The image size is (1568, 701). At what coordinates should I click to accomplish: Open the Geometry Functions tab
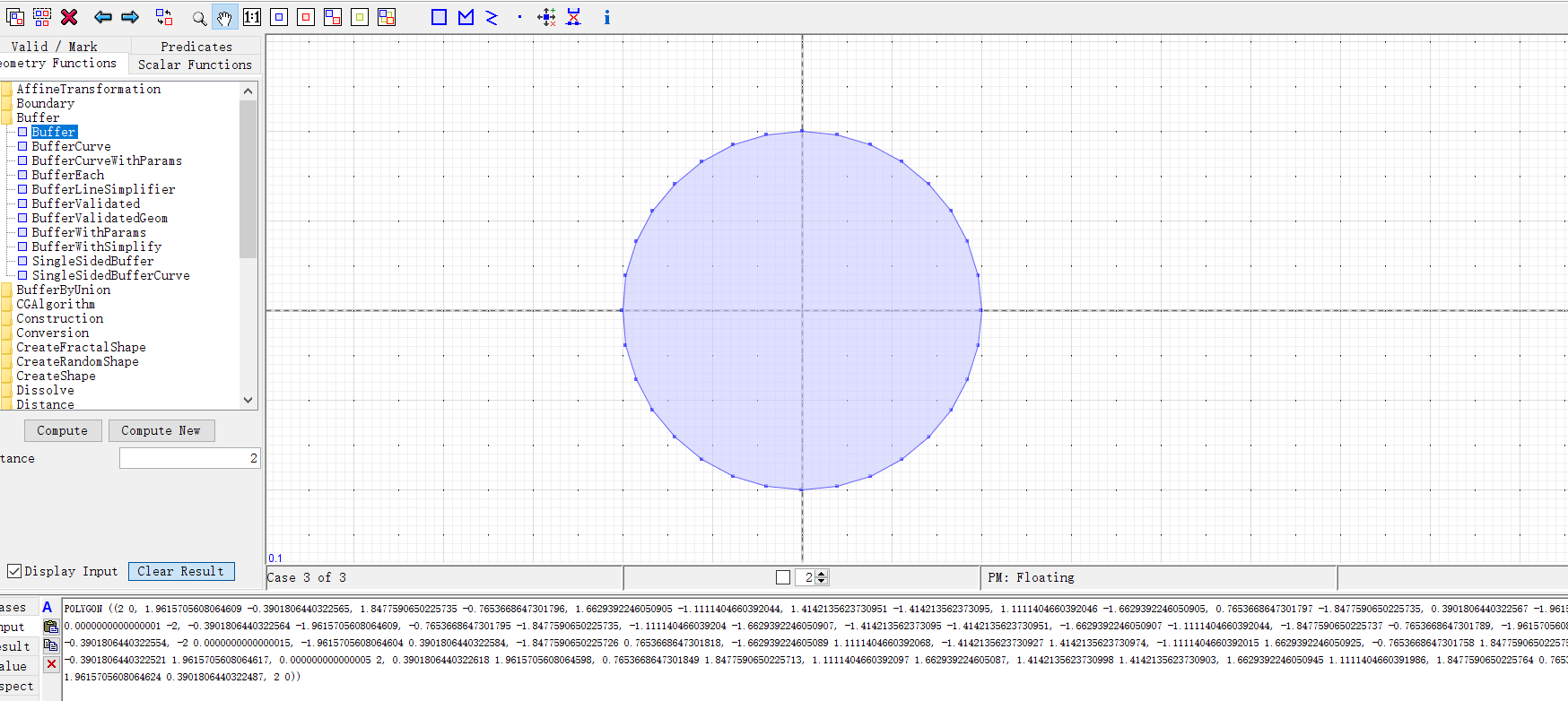tap(63, 64)
